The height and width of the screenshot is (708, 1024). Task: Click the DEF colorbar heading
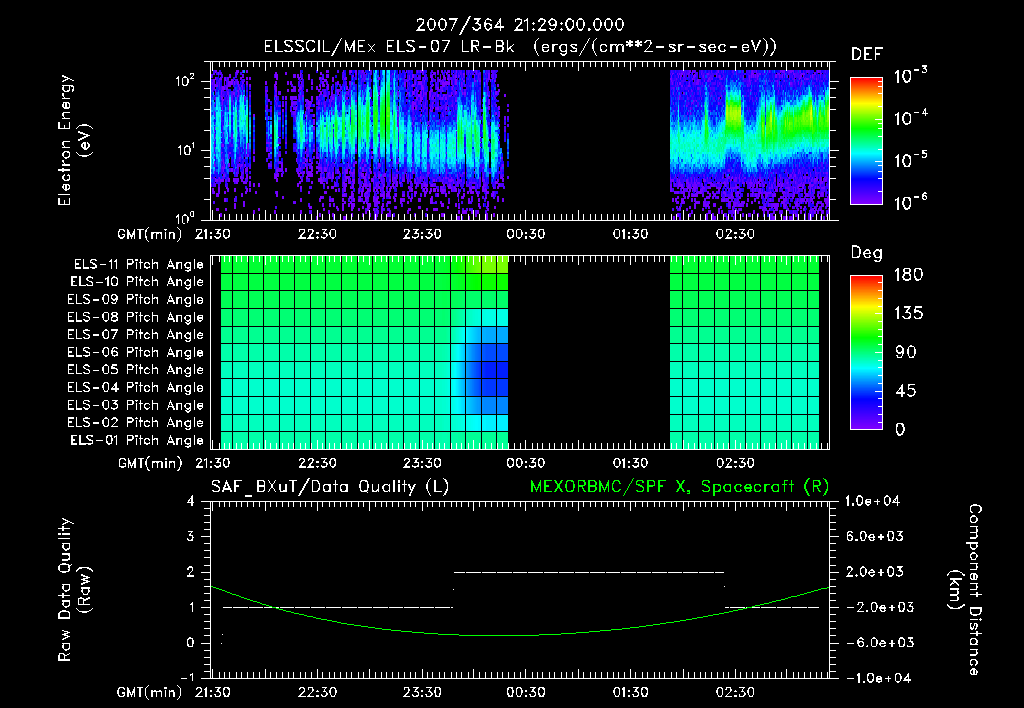[867, 55]
